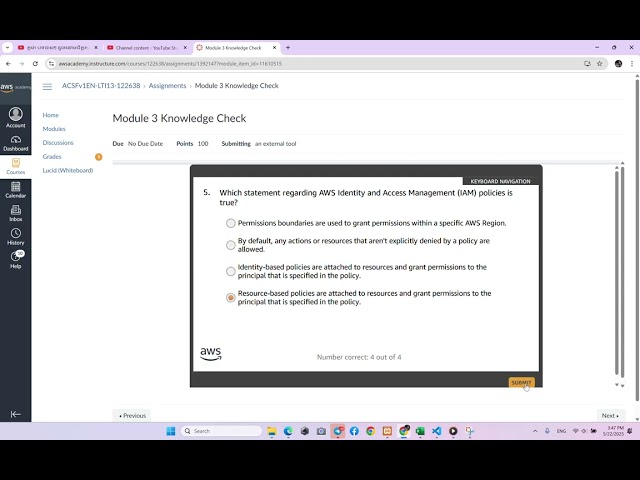
Task: View site information icon in address bar
Action: point(51,64)
